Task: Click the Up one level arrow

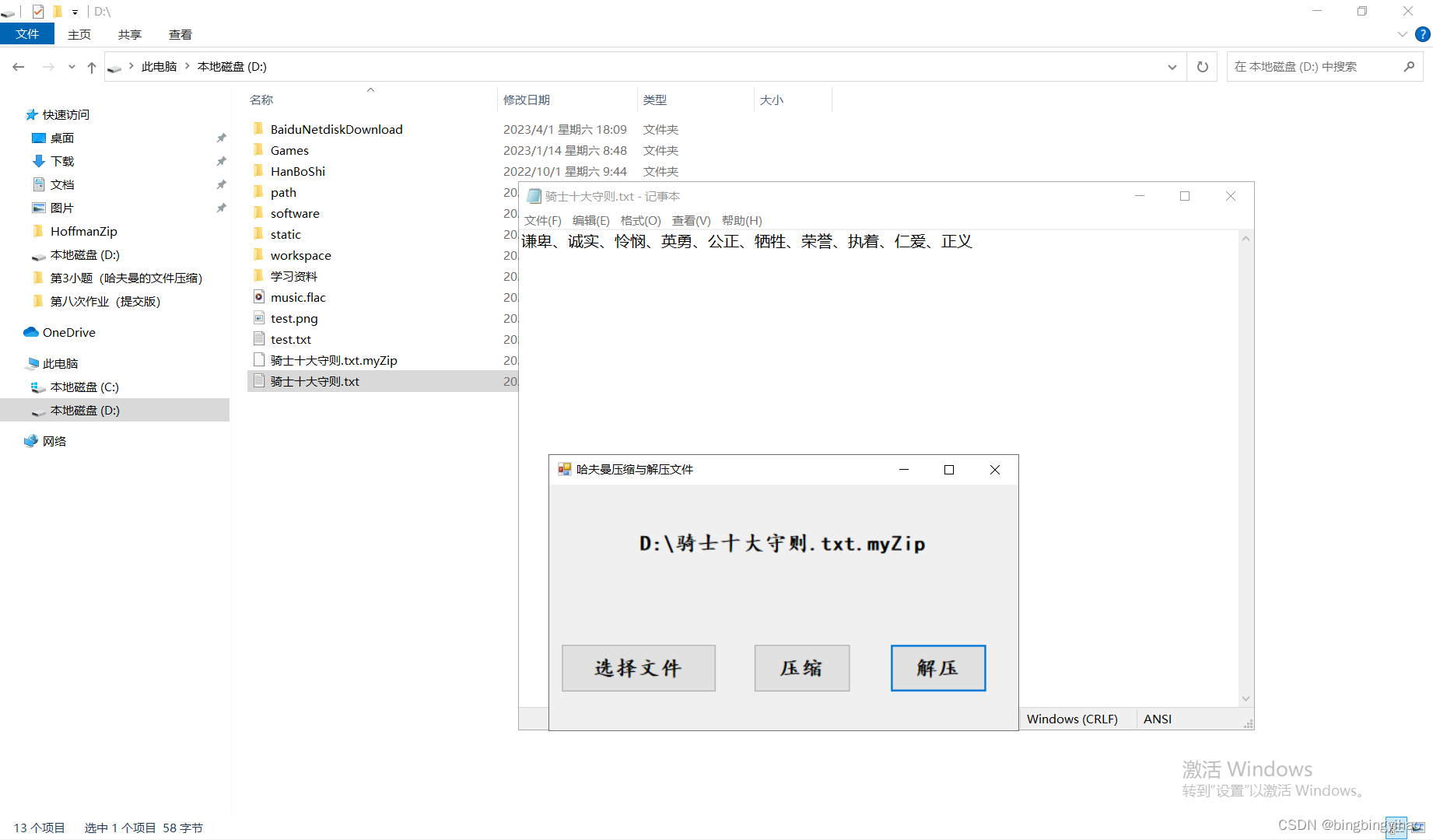Action: click(x=92, y=67)
